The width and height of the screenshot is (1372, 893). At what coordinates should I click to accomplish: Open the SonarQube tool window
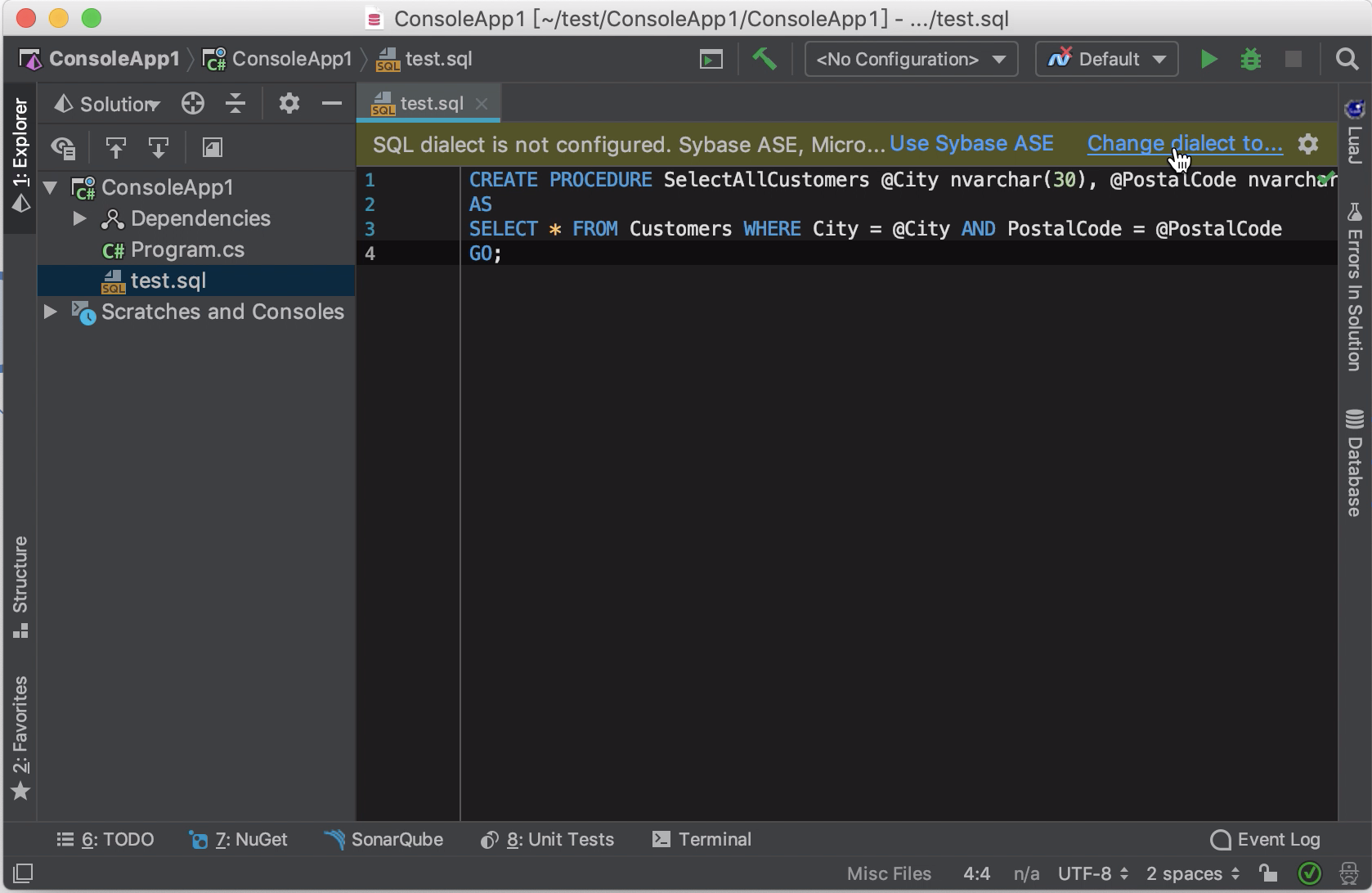point(383,840)
